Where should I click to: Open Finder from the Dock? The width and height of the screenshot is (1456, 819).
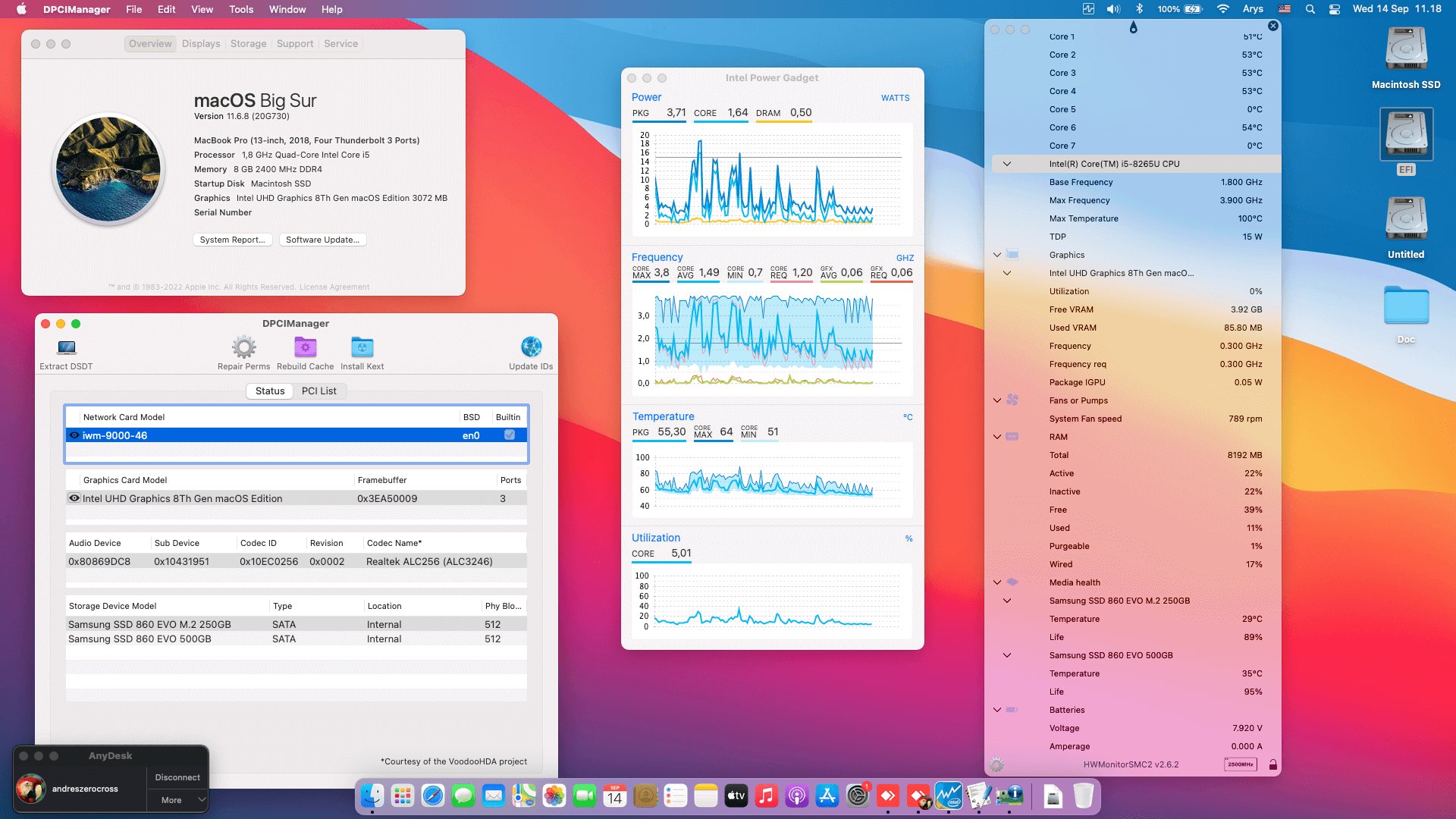pyautogui.click(x=372, y=795)
